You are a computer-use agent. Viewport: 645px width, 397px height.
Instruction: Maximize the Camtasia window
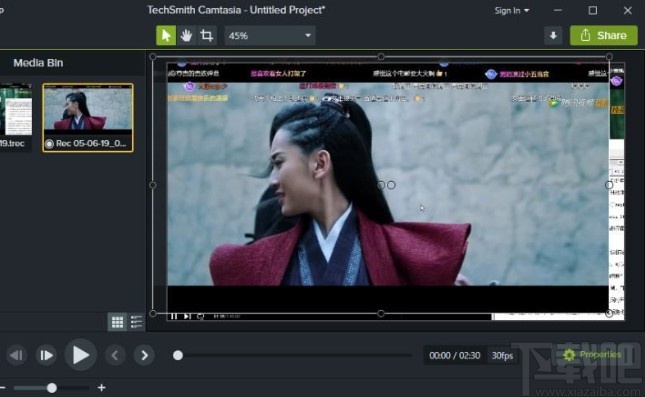click(593, 10)
